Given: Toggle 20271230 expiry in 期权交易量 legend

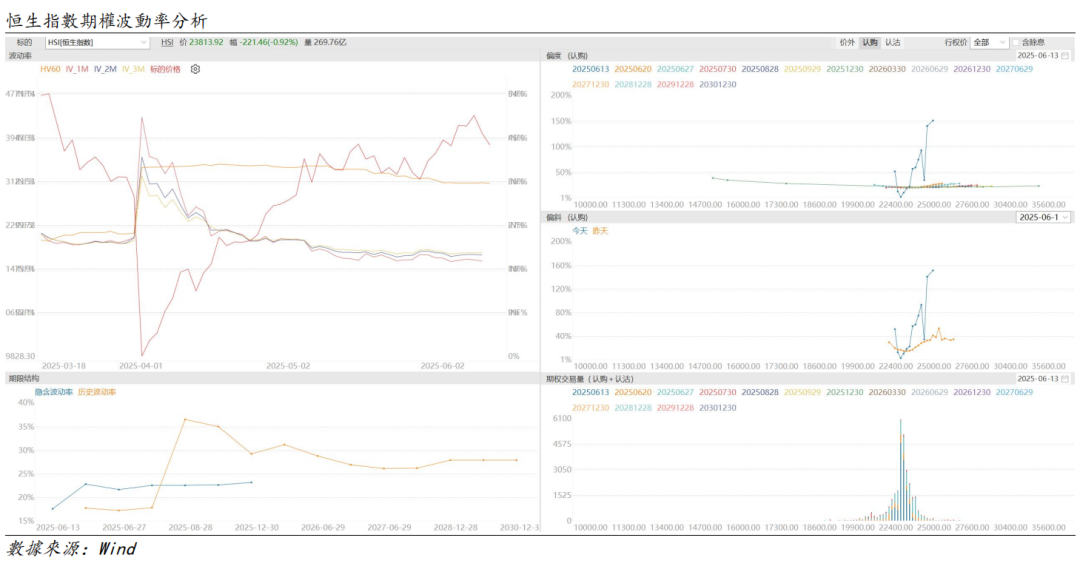Looking at the screenshot, I should point(590,408).
